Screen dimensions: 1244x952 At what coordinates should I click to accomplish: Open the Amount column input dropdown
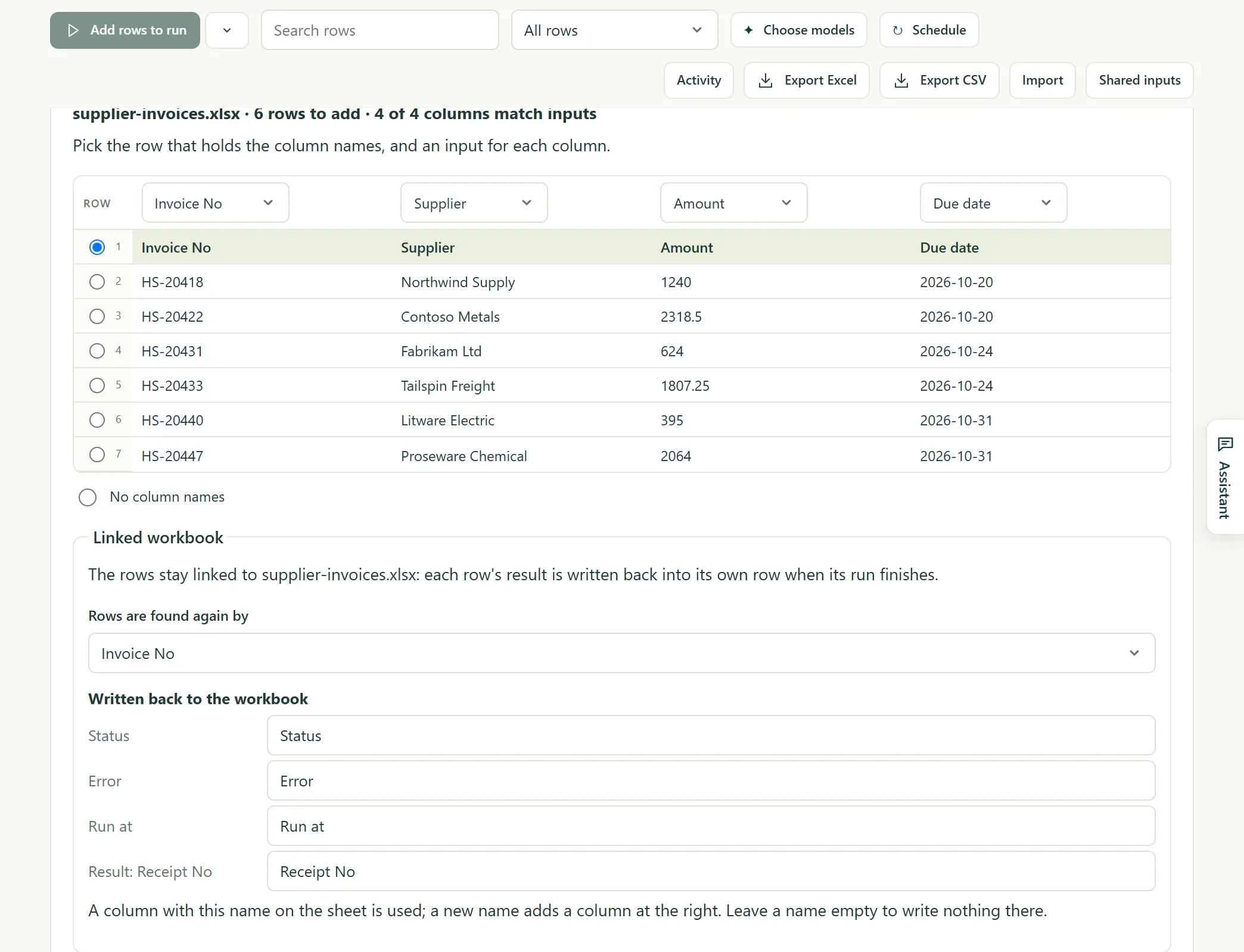click(733, 203)
